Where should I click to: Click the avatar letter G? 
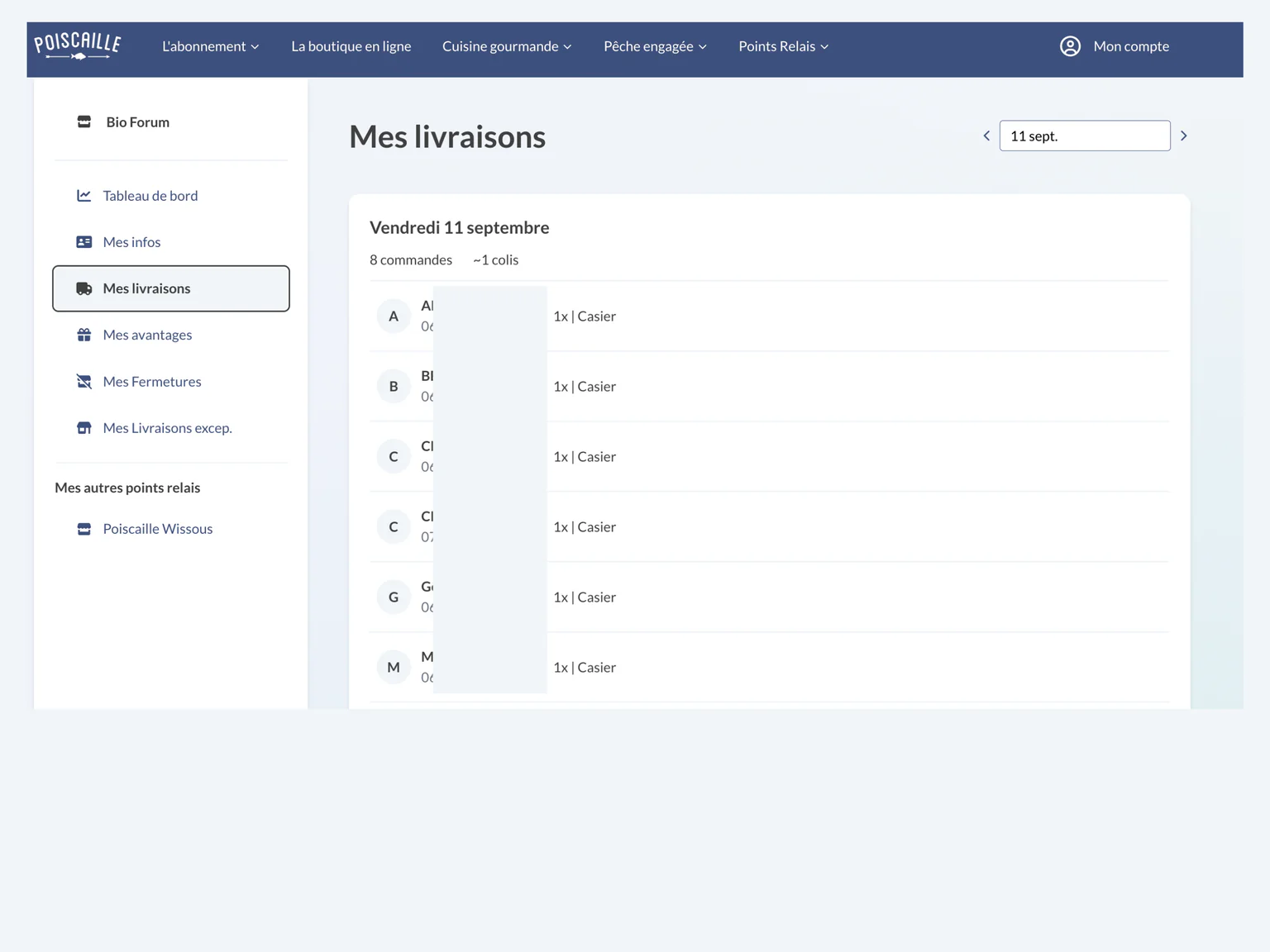click(x=394, y=597)
